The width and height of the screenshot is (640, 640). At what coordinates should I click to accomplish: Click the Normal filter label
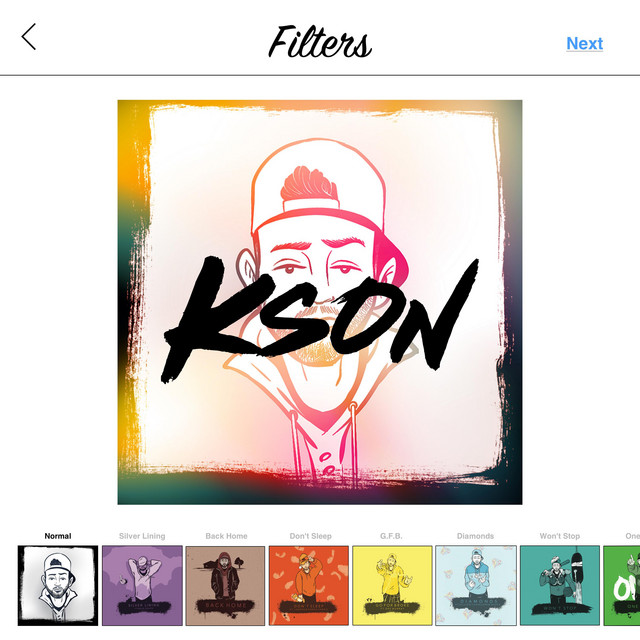coord(58,536)
